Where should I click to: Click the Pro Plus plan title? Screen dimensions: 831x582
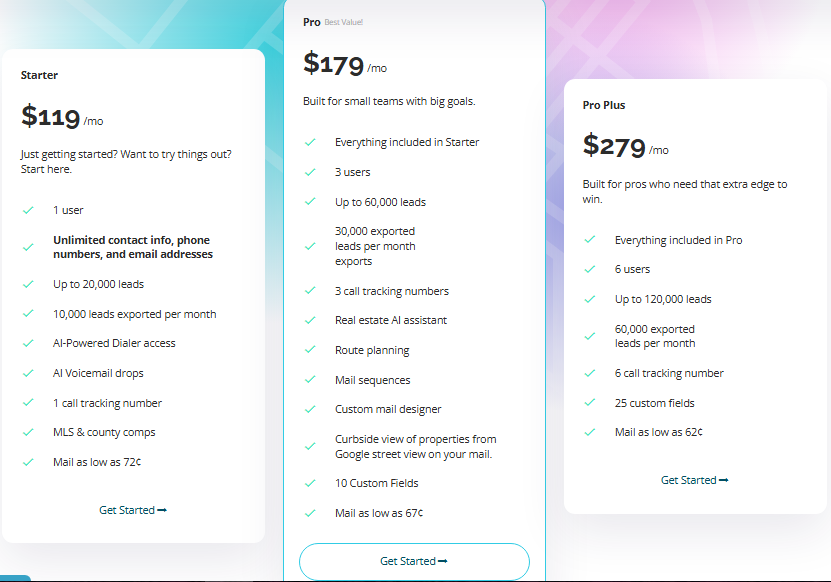[604, 105]
